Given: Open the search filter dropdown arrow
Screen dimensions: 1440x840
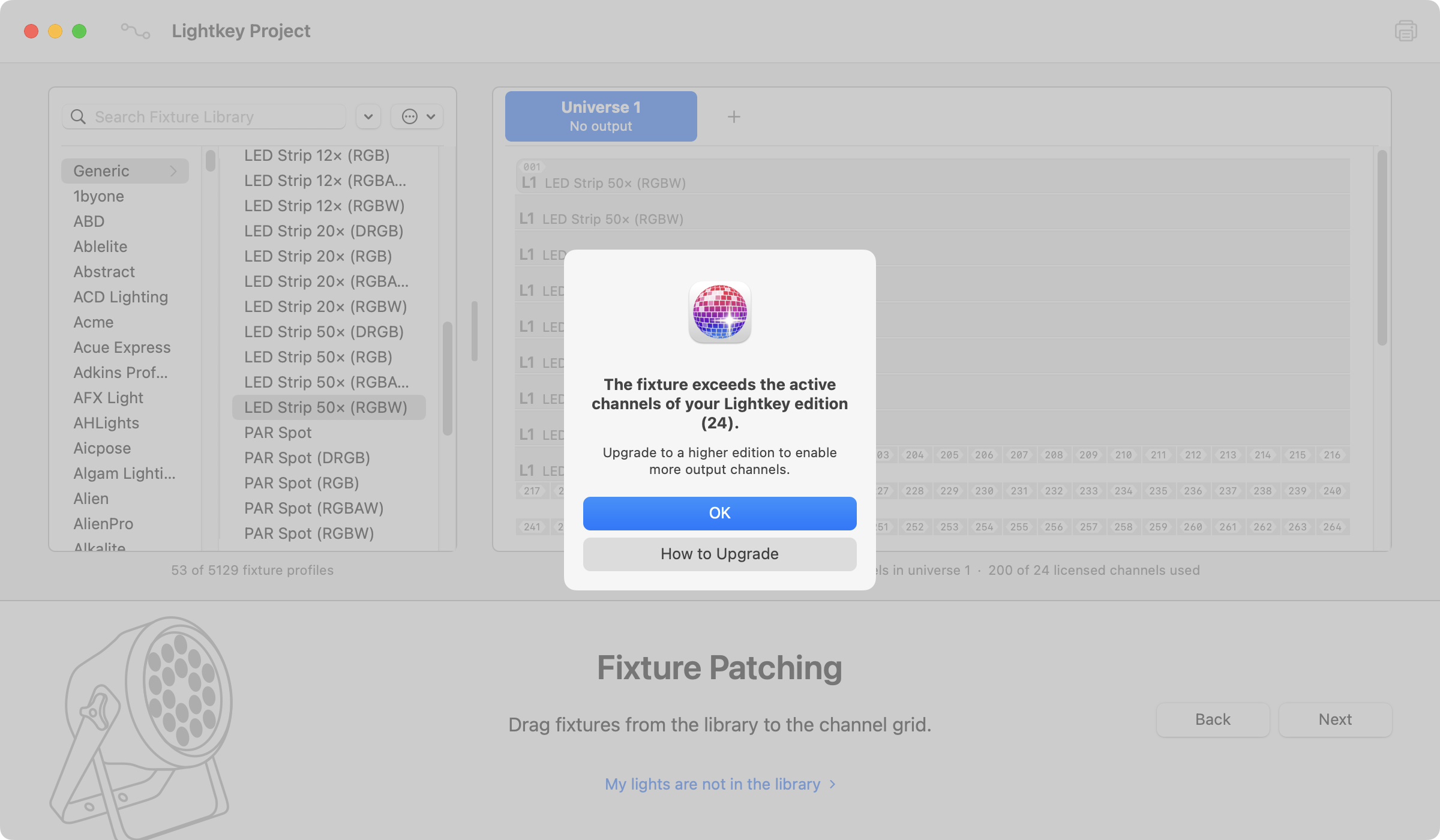Looking at the screenshot, I should [368, 116].
